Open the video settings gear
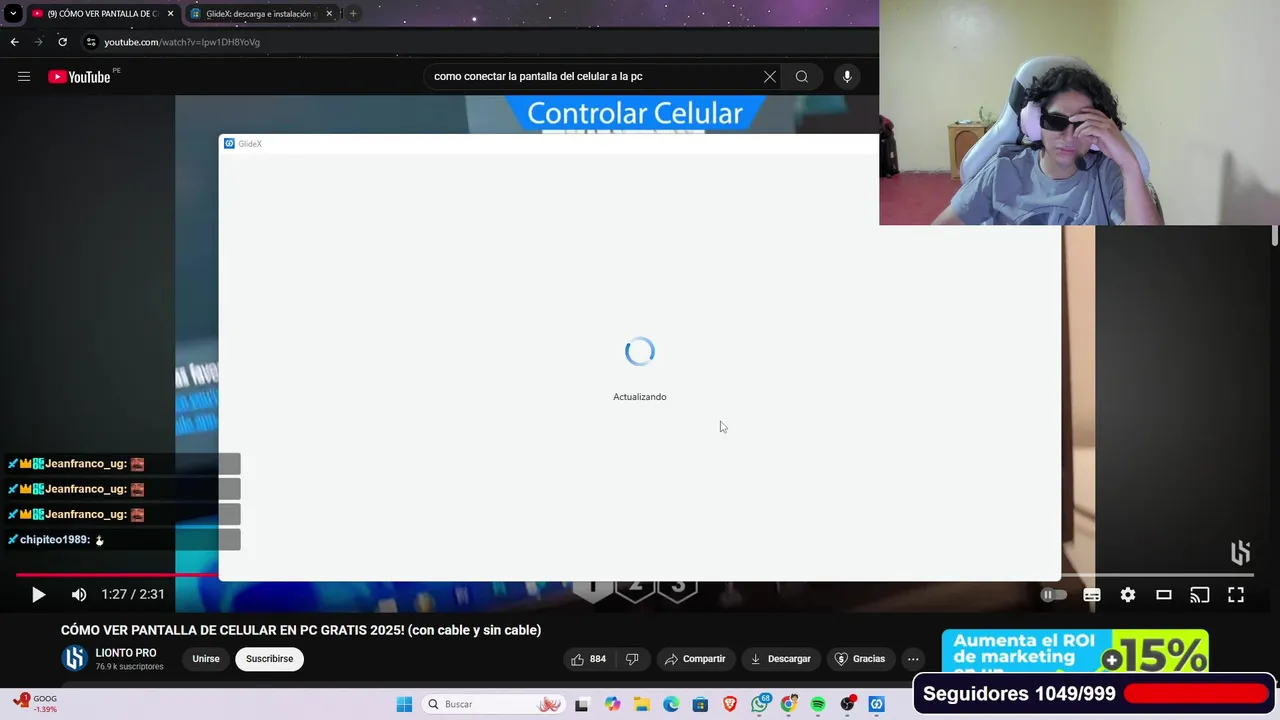This screenshot has width=1280, height=720. coord(1128,594)
